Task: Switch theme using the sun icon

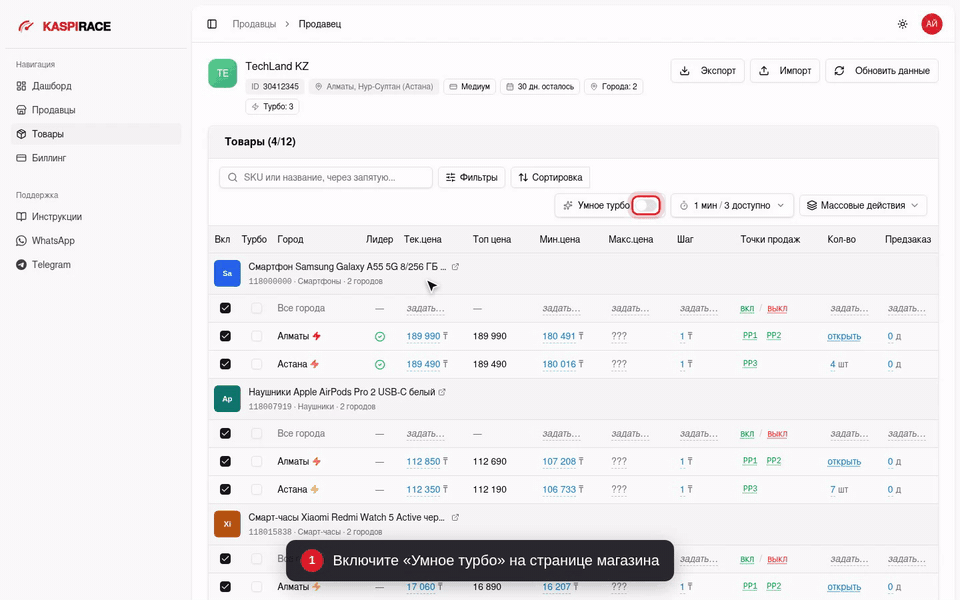Action: 902,24
